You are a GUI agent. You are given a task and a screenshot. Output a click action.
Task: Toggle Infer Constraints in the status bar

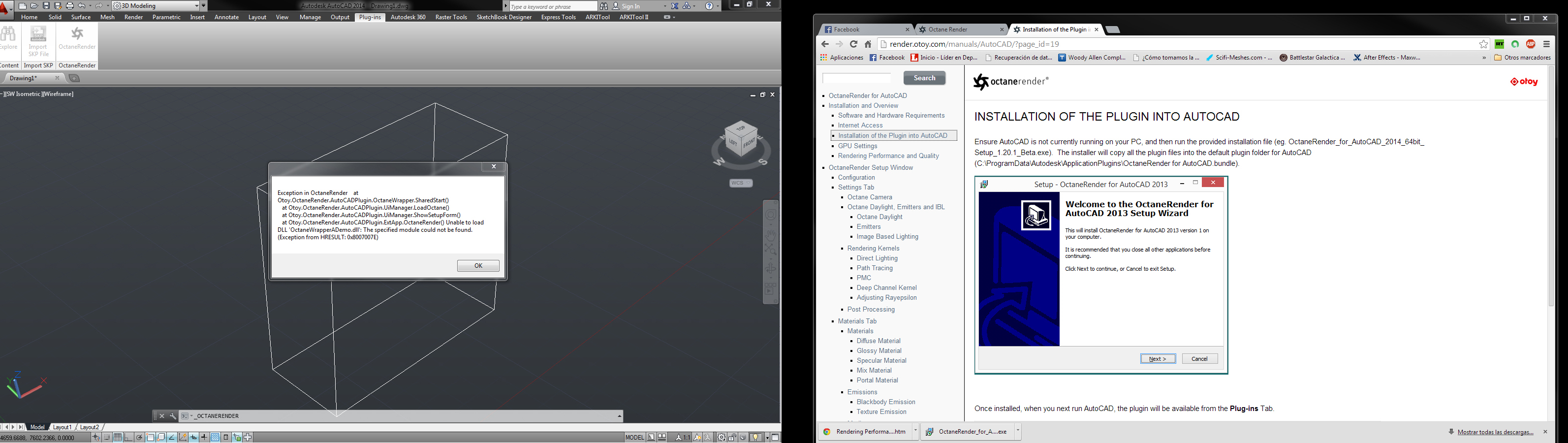[x=96, y=437]
